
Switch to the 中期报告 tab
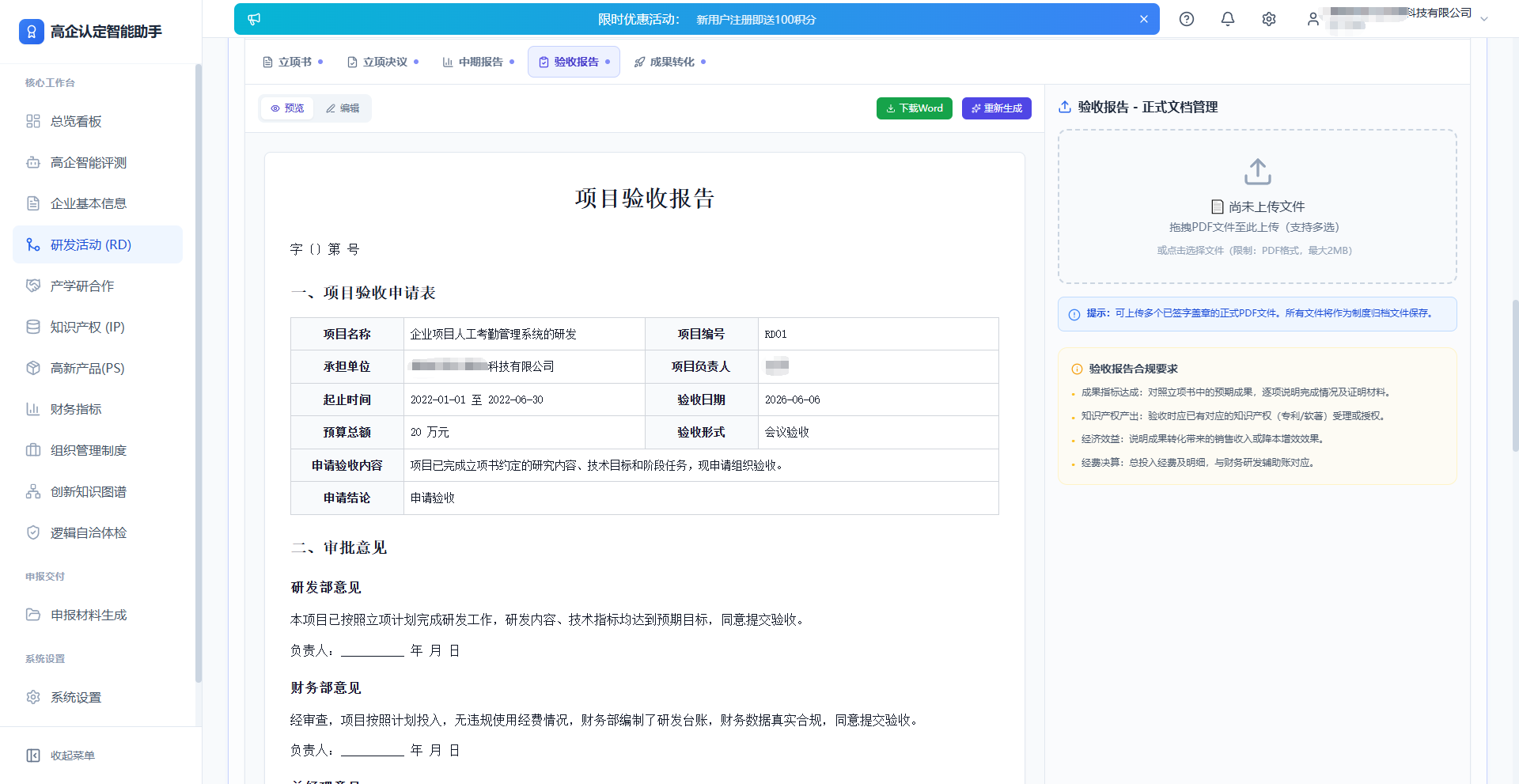[479, 62]
